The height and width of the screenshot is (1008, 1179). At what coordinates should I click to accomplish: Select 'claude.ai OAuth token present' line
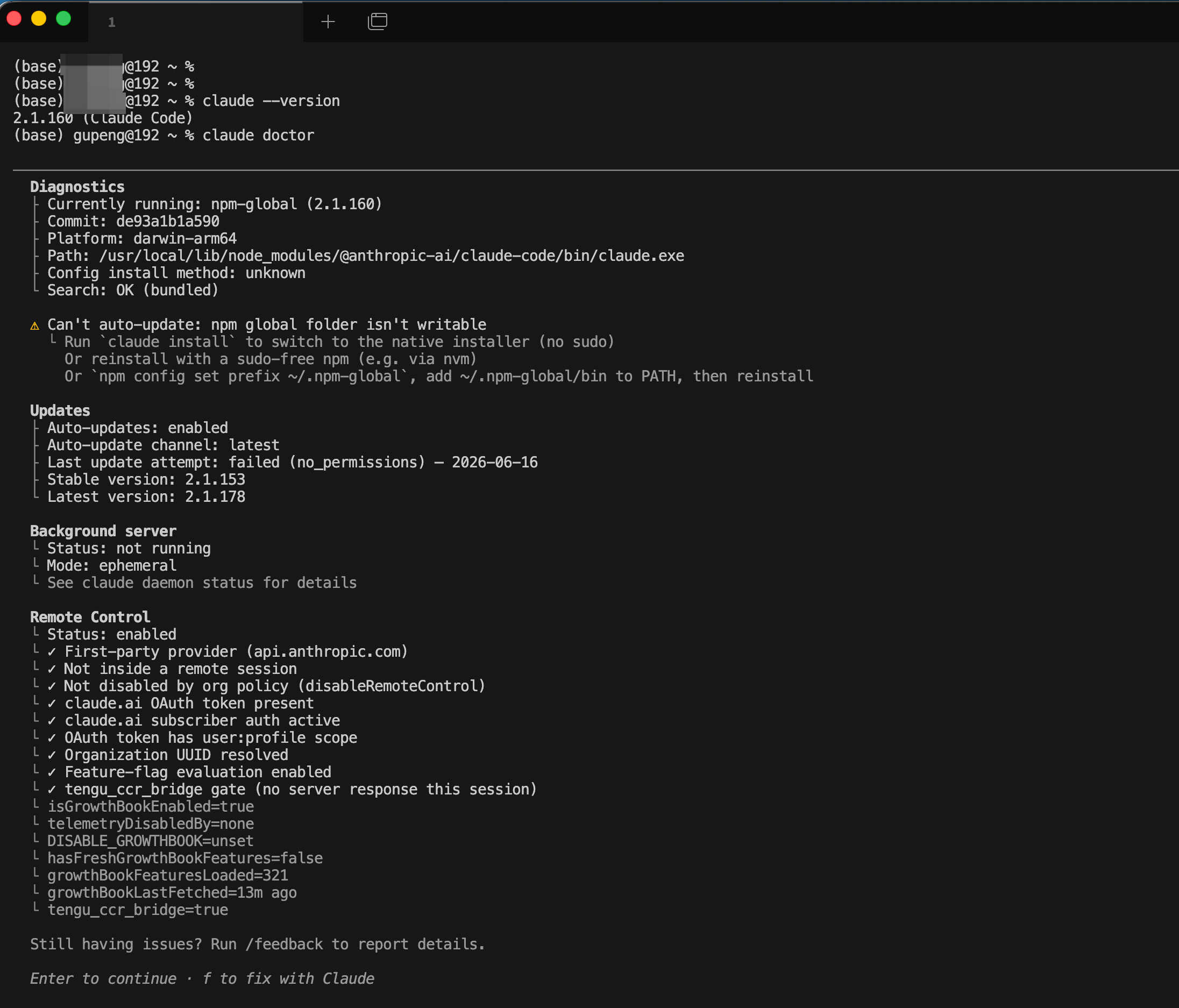click(180, 704)
